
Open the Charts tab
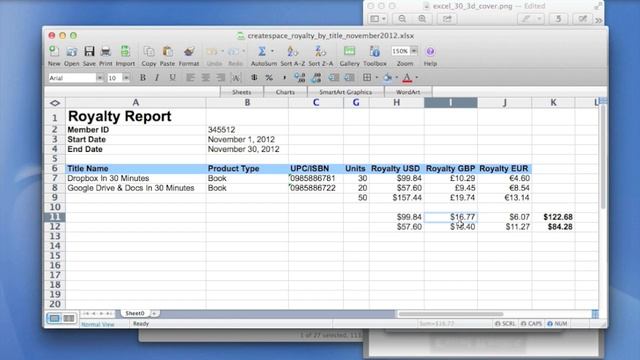pos(285,92)
